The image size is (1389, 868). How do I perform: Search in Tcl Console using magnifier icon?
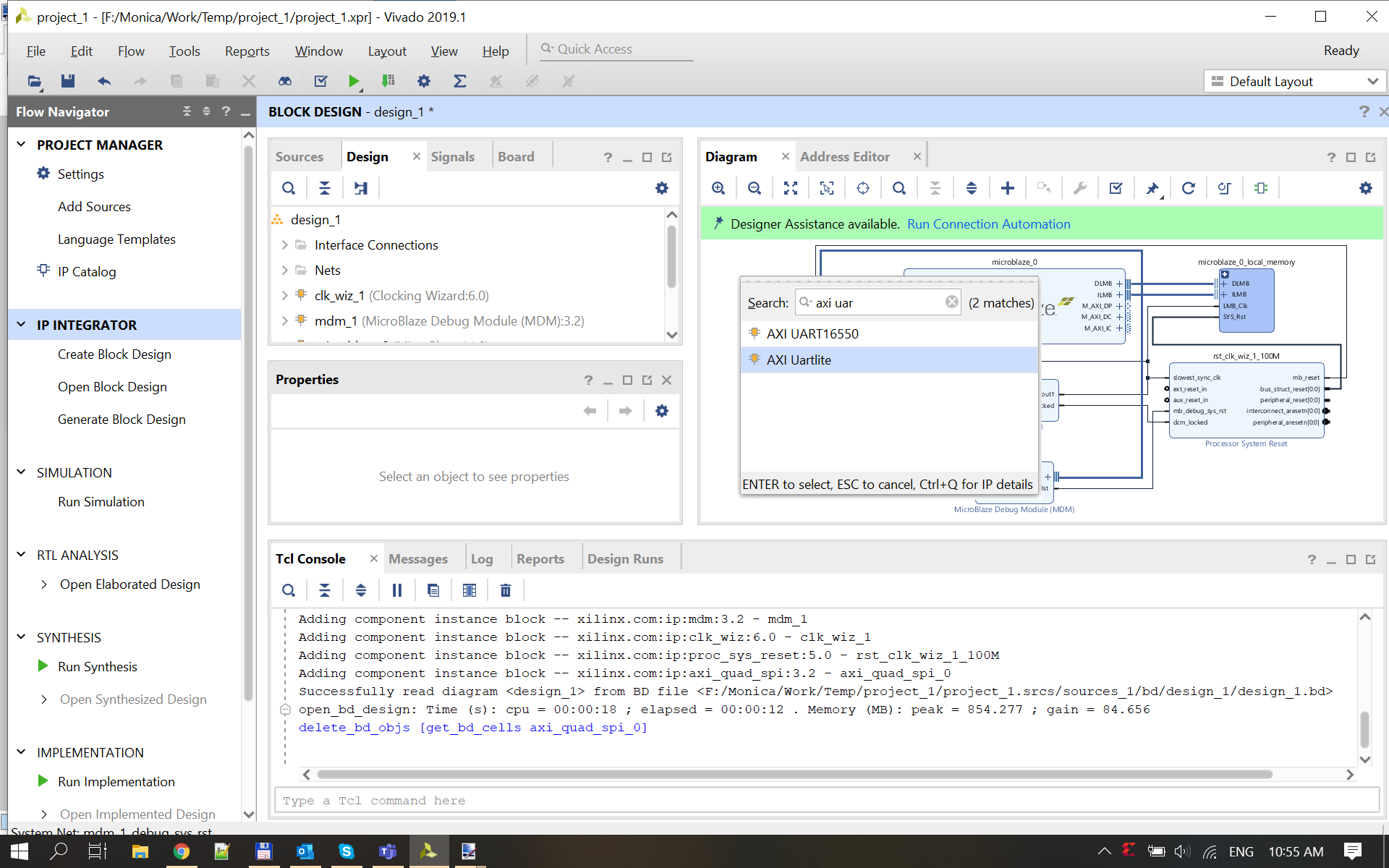pyautogui.click(x=289, y=590)
